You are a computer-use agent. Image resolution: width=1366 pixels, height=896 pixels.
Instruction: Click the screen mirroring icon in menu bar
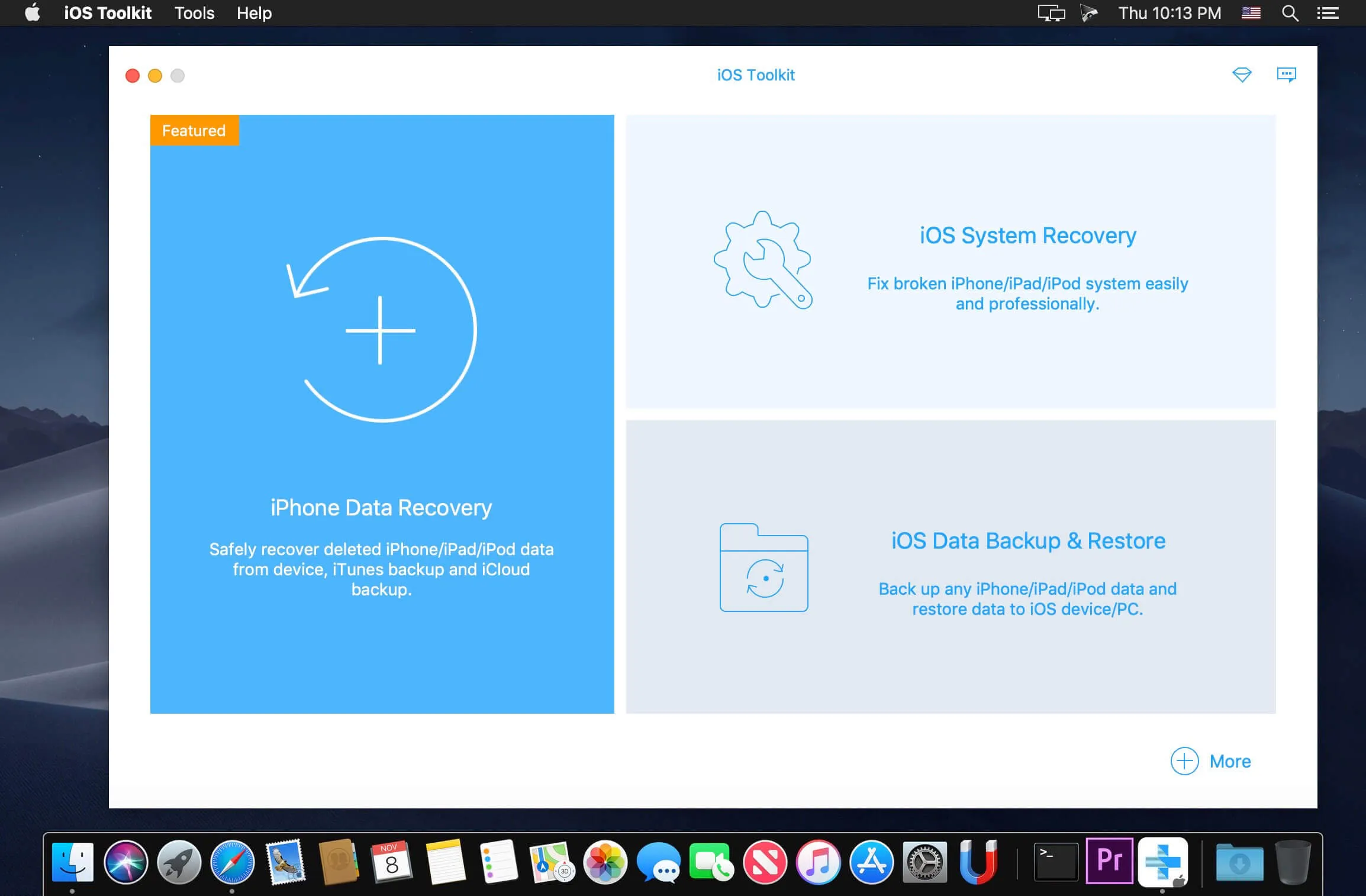point(1051,12)
